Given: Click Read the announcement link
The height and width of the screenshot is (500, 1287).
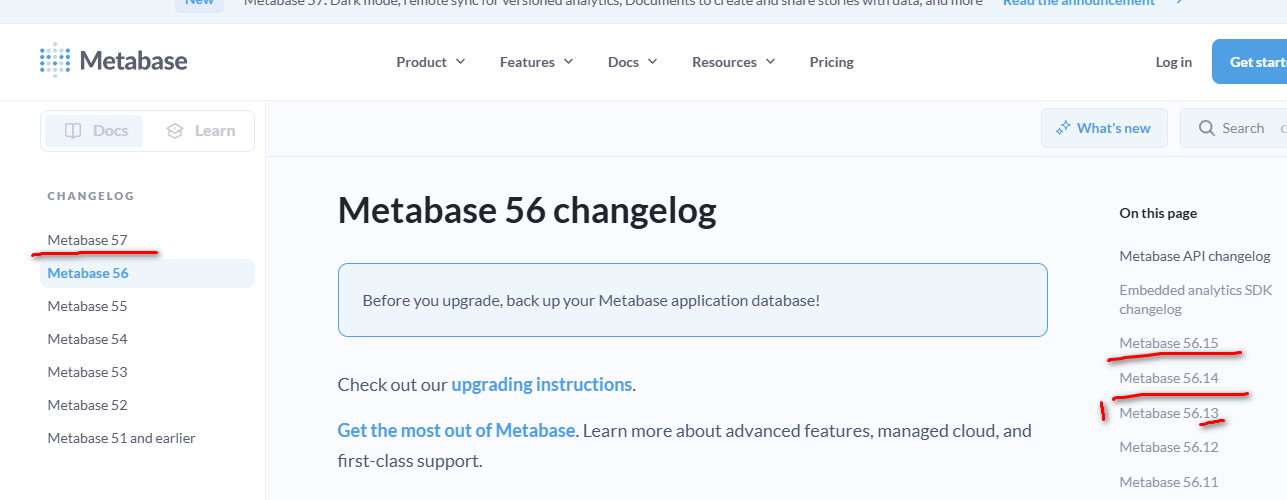Looking at the screenshot, I should [x=1077, y=3].
